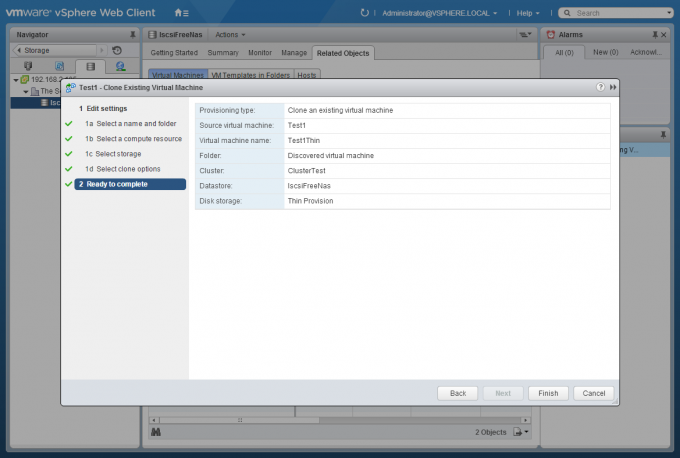The height and width of the screenshot is (458, 680).
Task: Expand the Help menu
Action: tap(528, 13)
